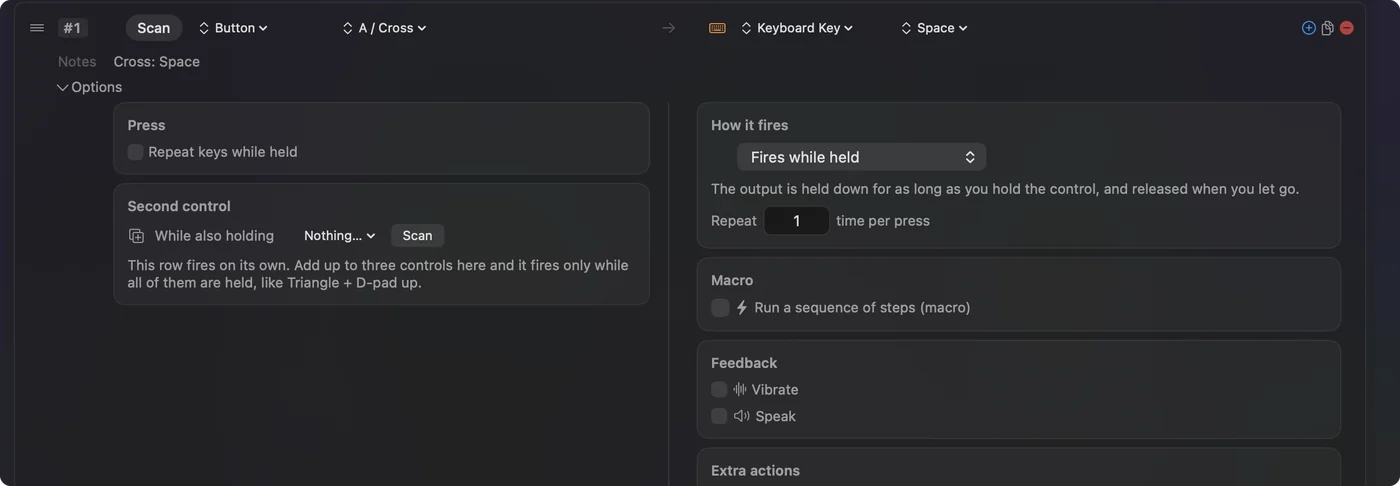
Task: Click the Repeat times per press field
Action: (796, 221)
